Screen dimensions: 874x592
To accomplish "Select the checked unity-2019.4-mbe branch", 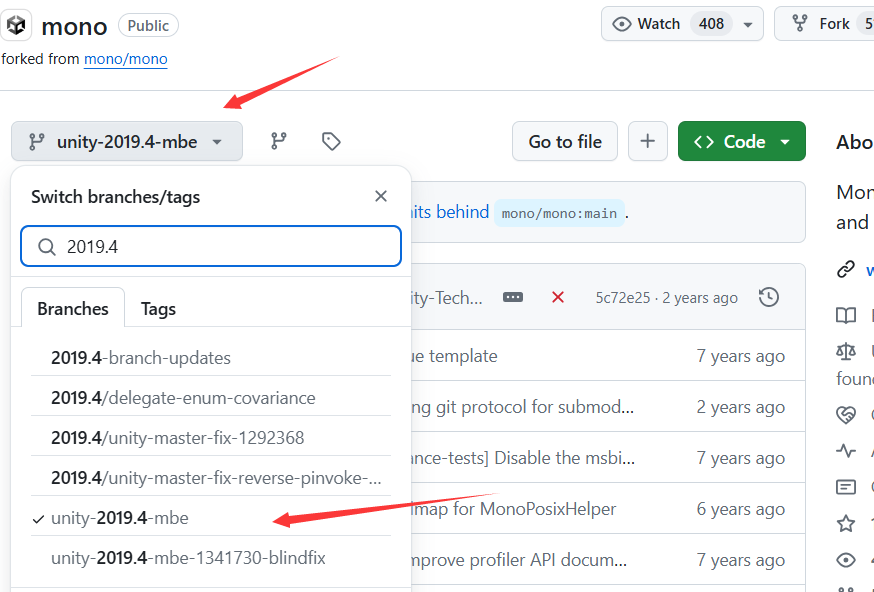I will tap(211, 518).
